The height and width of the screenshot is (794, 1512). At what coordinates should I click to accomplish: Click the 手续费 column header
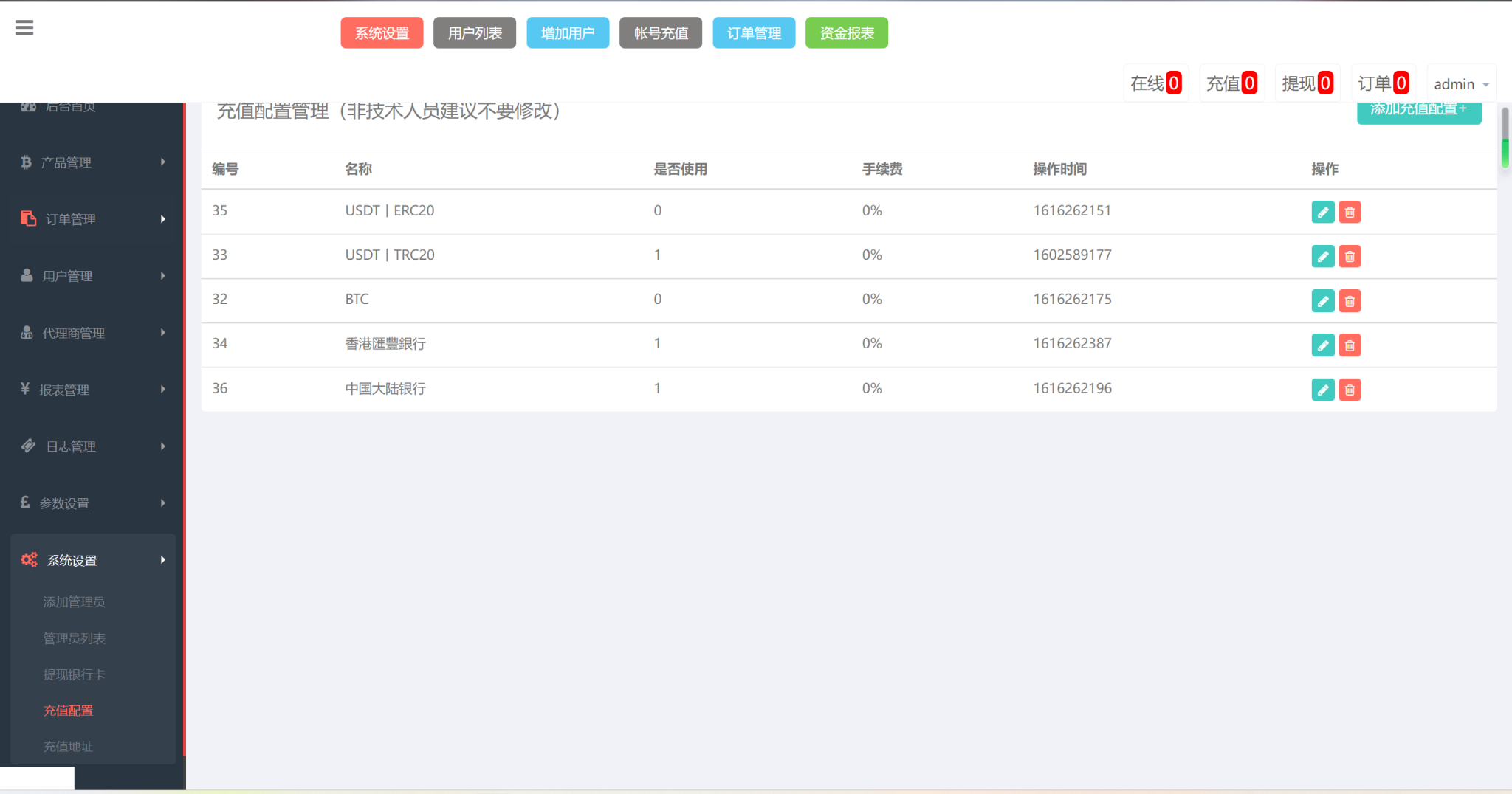pyautogui.click(x=882, y=169)
